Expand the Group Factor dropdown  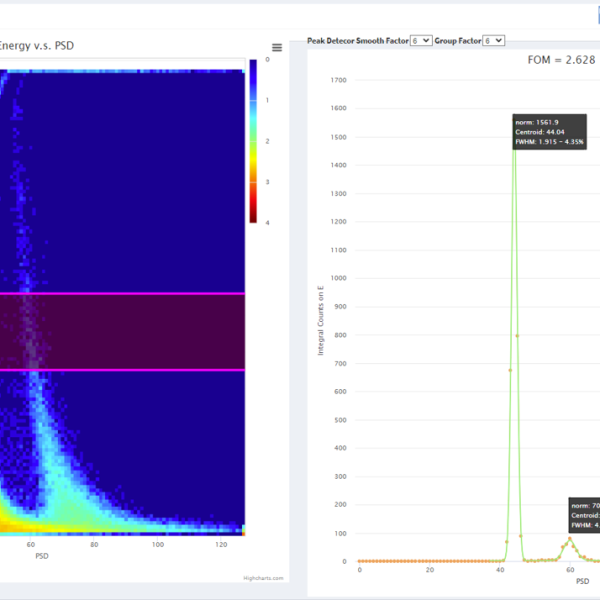click(494, 40)
